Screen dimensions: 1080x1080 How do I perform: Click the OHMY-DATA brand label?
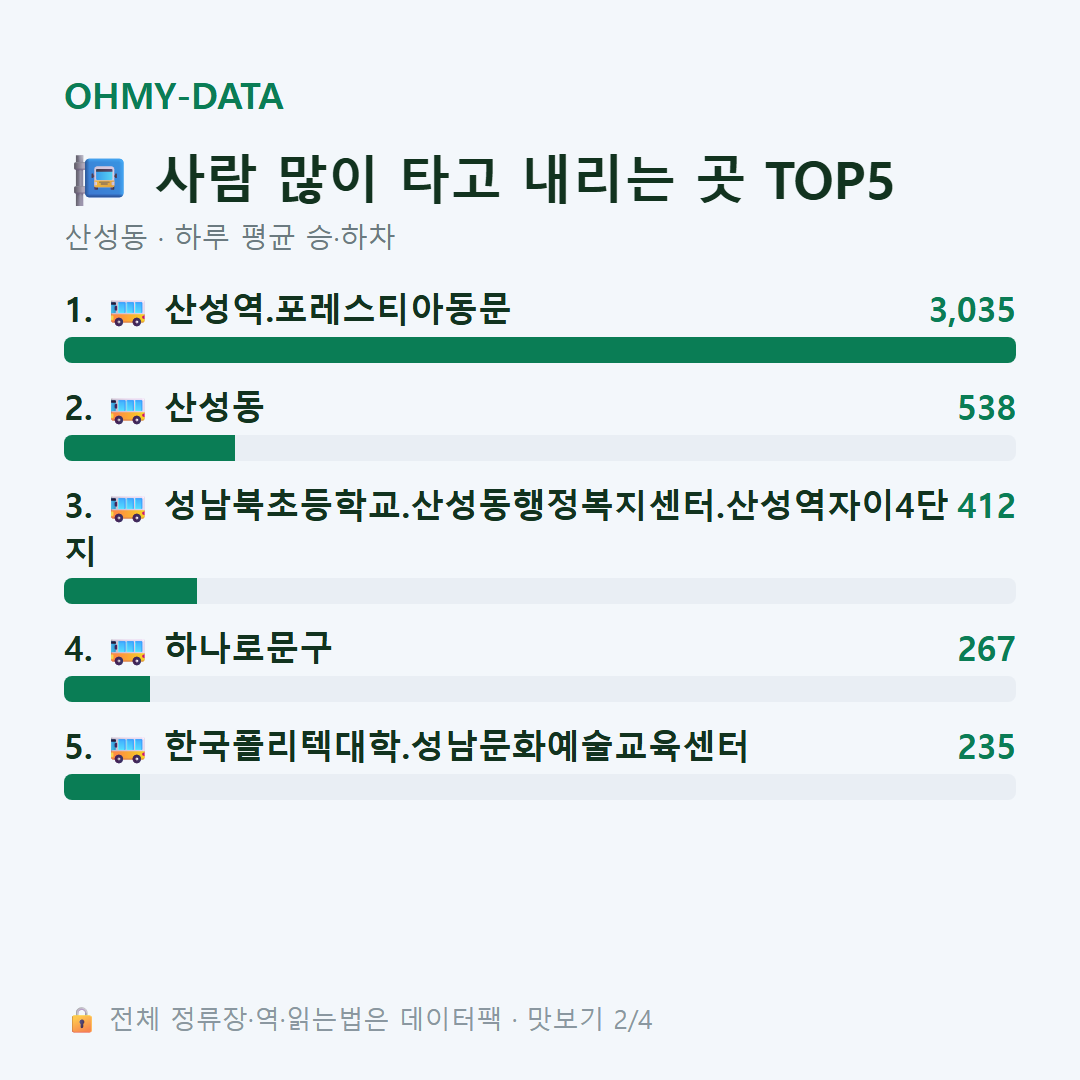point(174,96)
